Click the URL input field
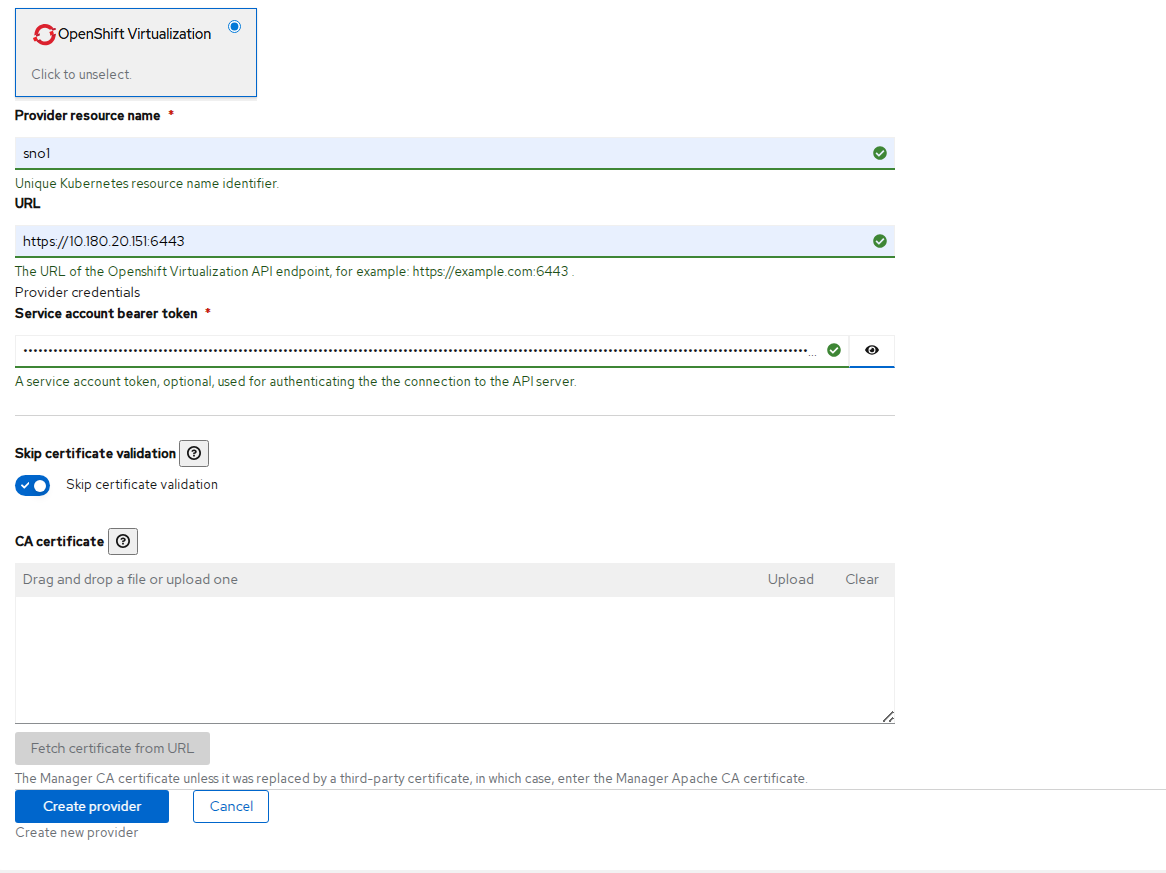The width and height of the screenshot is (1166, 873). pyautogui.click(x=440, y=241)
